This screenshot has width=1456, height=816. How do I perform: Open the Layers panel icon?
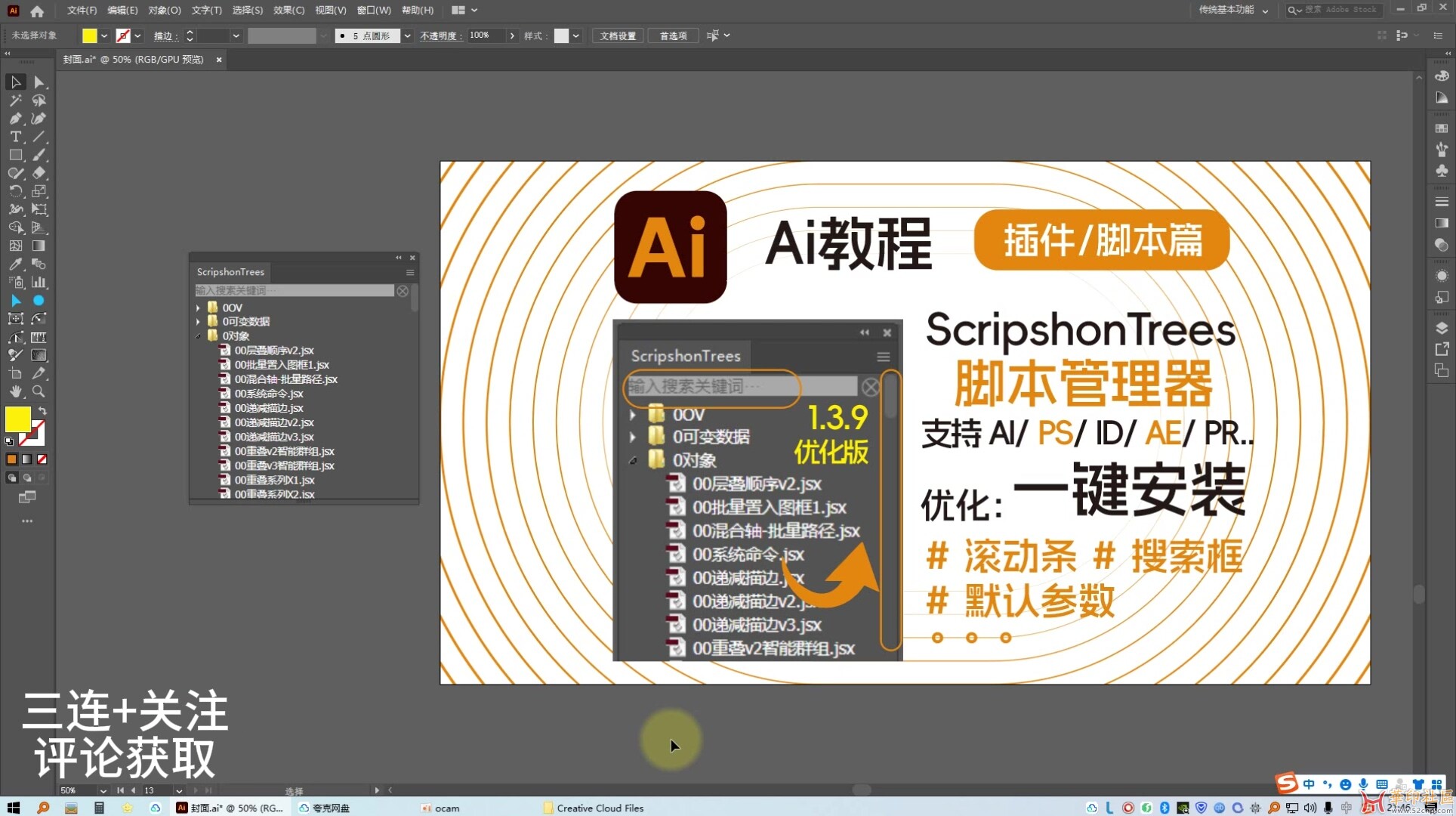click(x=1442, y=328)
